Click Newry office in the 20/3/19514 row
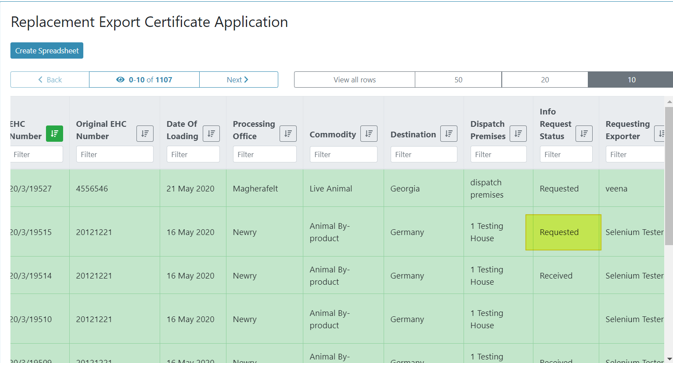This screenshot has width=675, height=369. [245, 276]
